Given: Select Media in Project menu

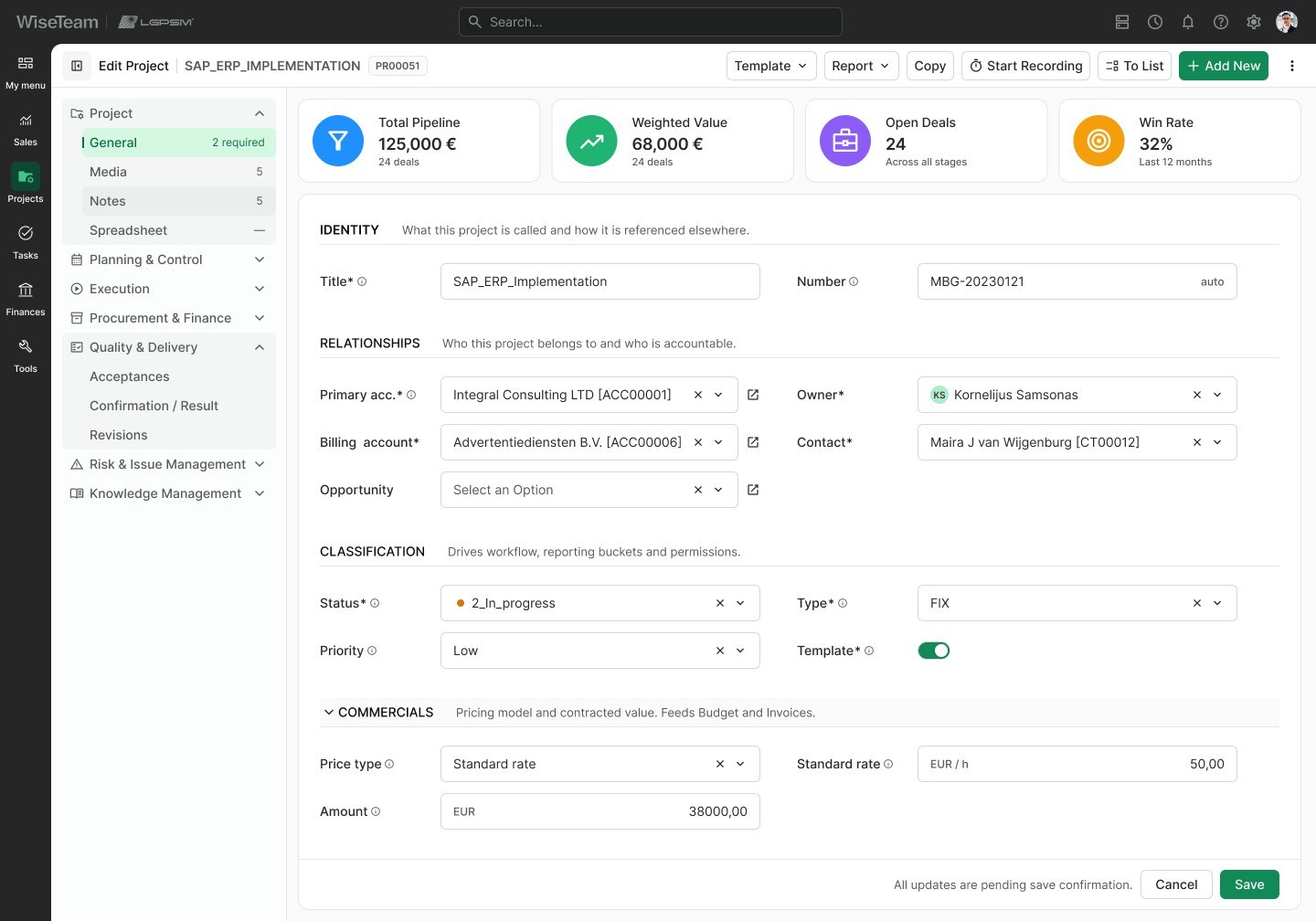Looking at the screenshot, I should 178,172.
